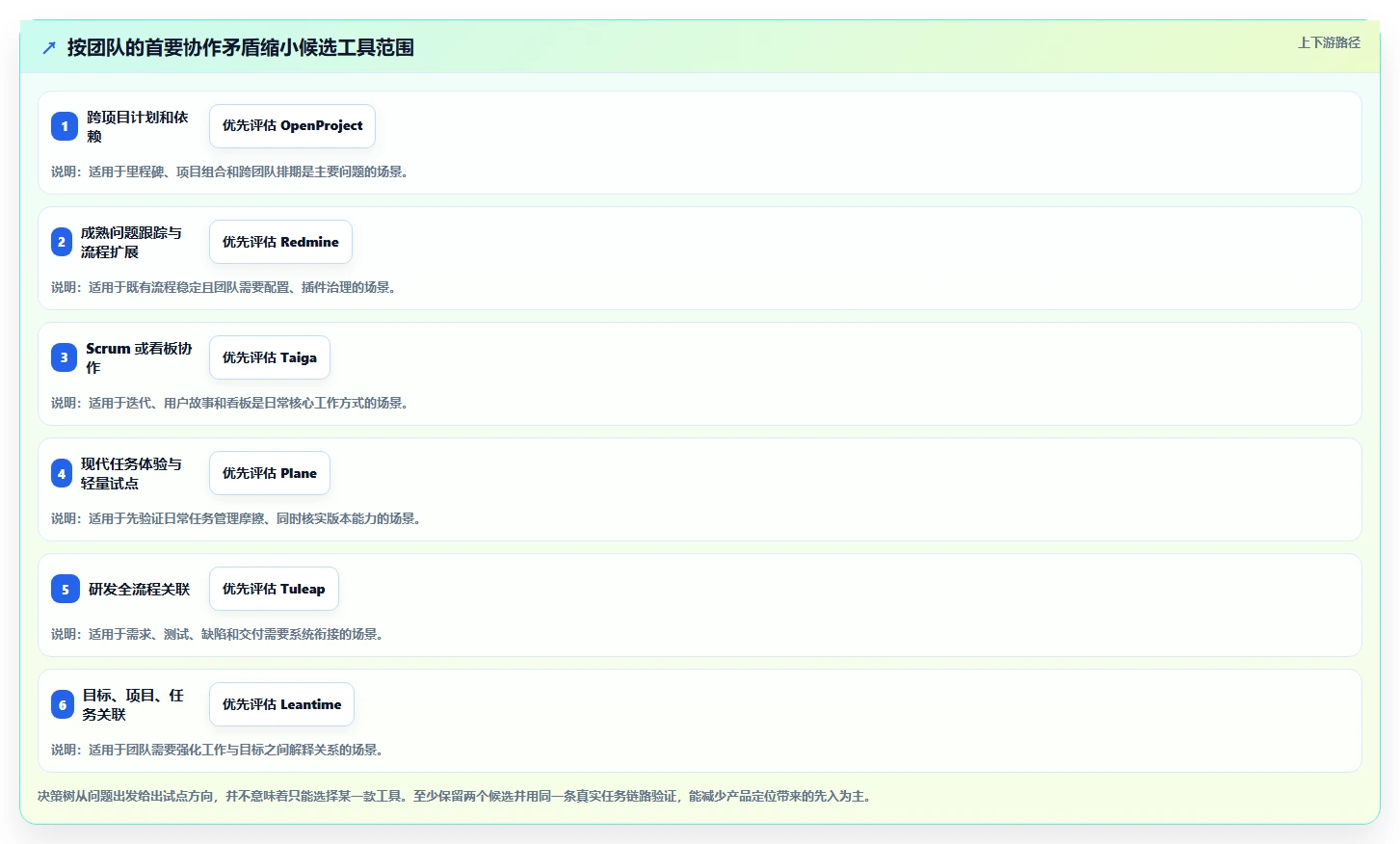This screenshot has height=844, width=1400.
Task: Click the description mentioning 插件治理
Action: 225,287
